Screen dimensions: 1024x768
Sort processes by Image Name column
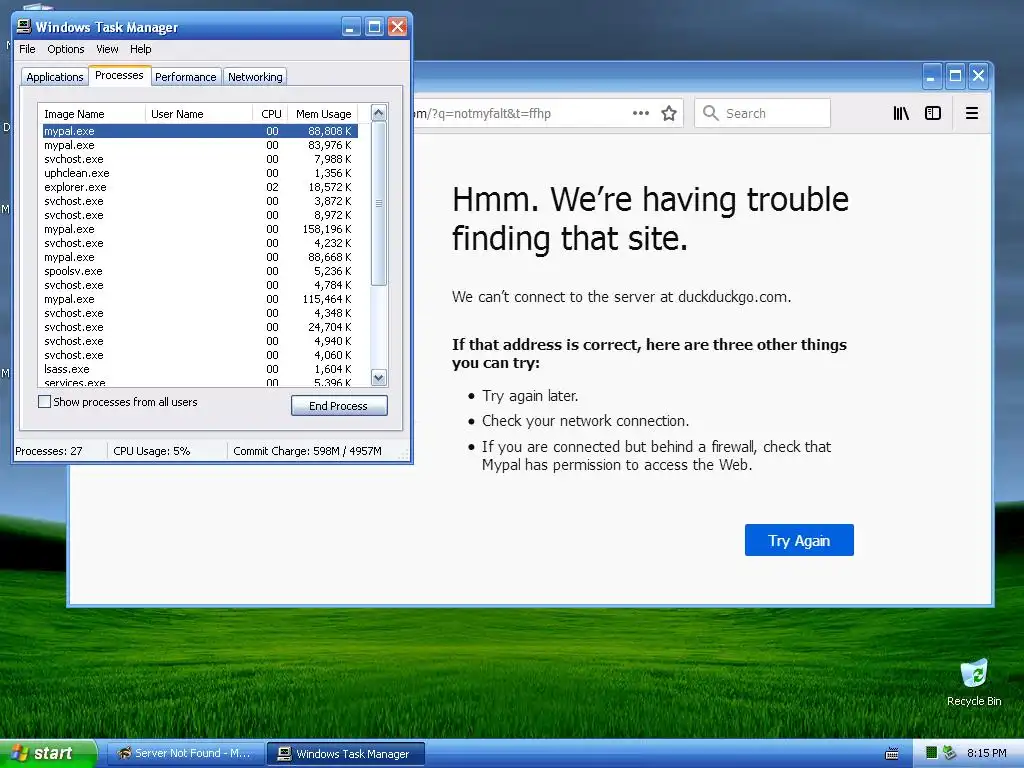[x=91, y=114]
